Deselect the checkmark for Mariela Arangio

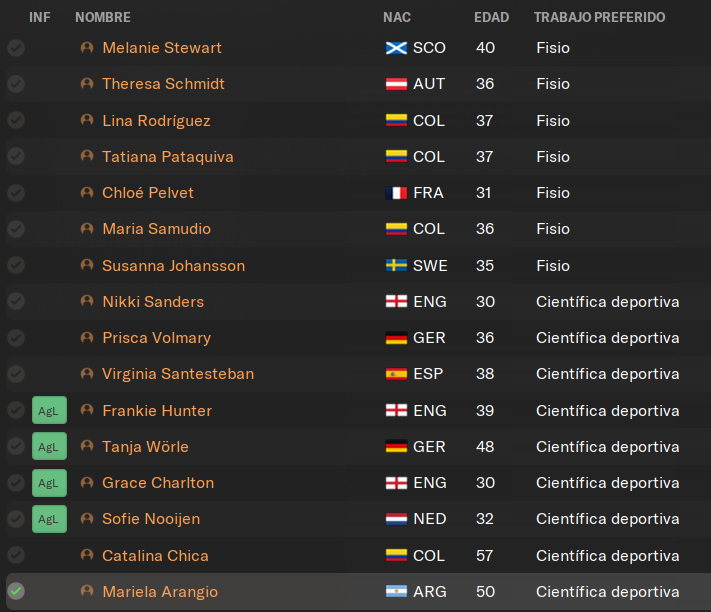pos(16,592)
